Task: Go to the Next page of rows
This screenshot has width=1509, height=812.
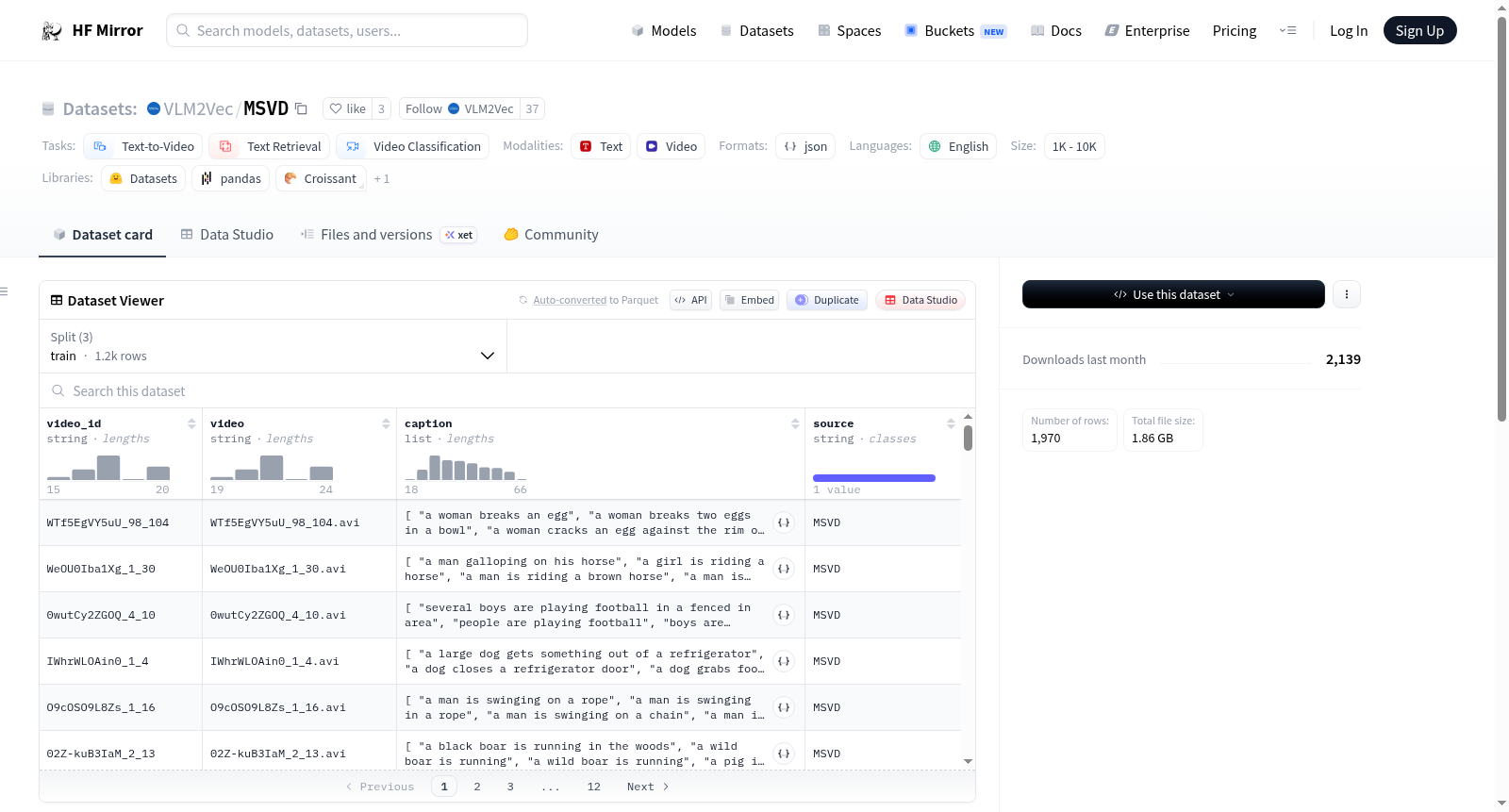Action: 648,787
